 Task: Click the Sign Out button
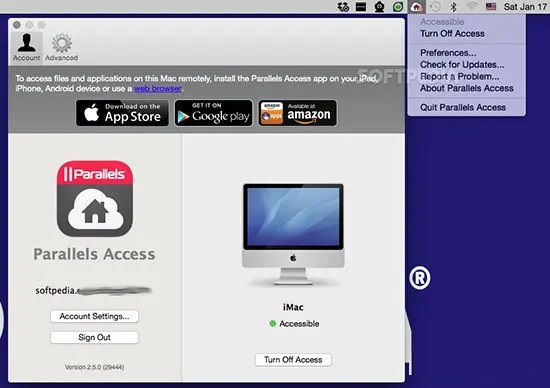94,337
